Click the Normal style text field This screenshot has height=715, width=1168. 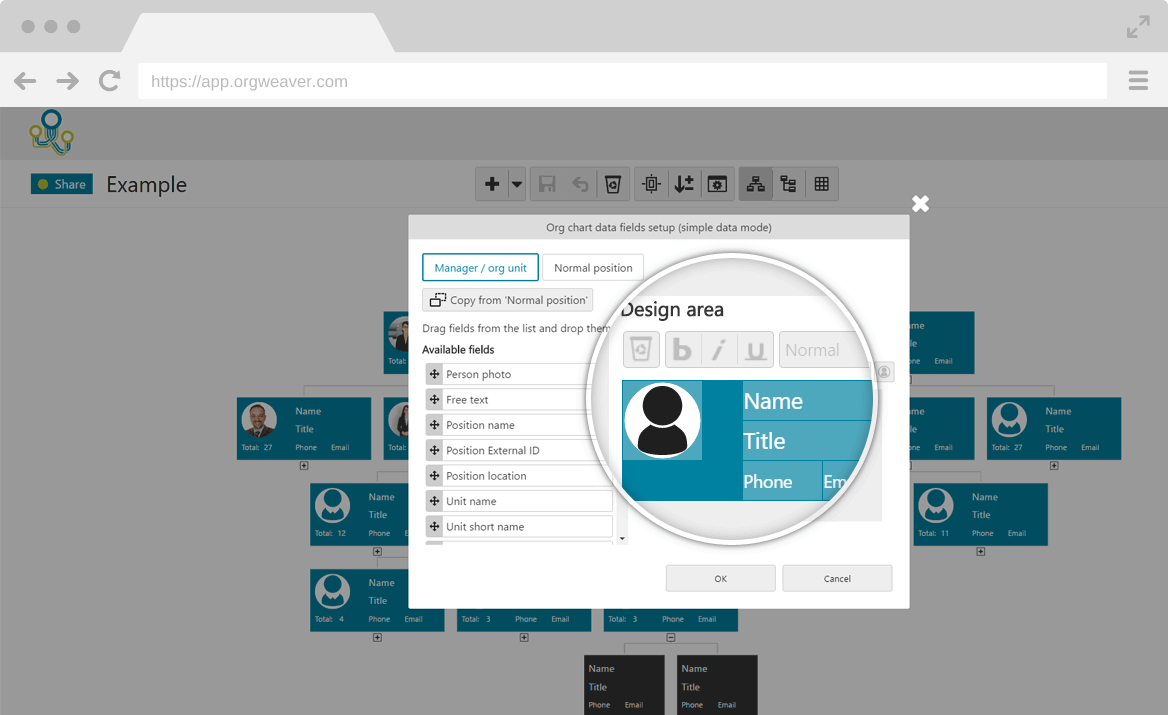coord(824,349)
